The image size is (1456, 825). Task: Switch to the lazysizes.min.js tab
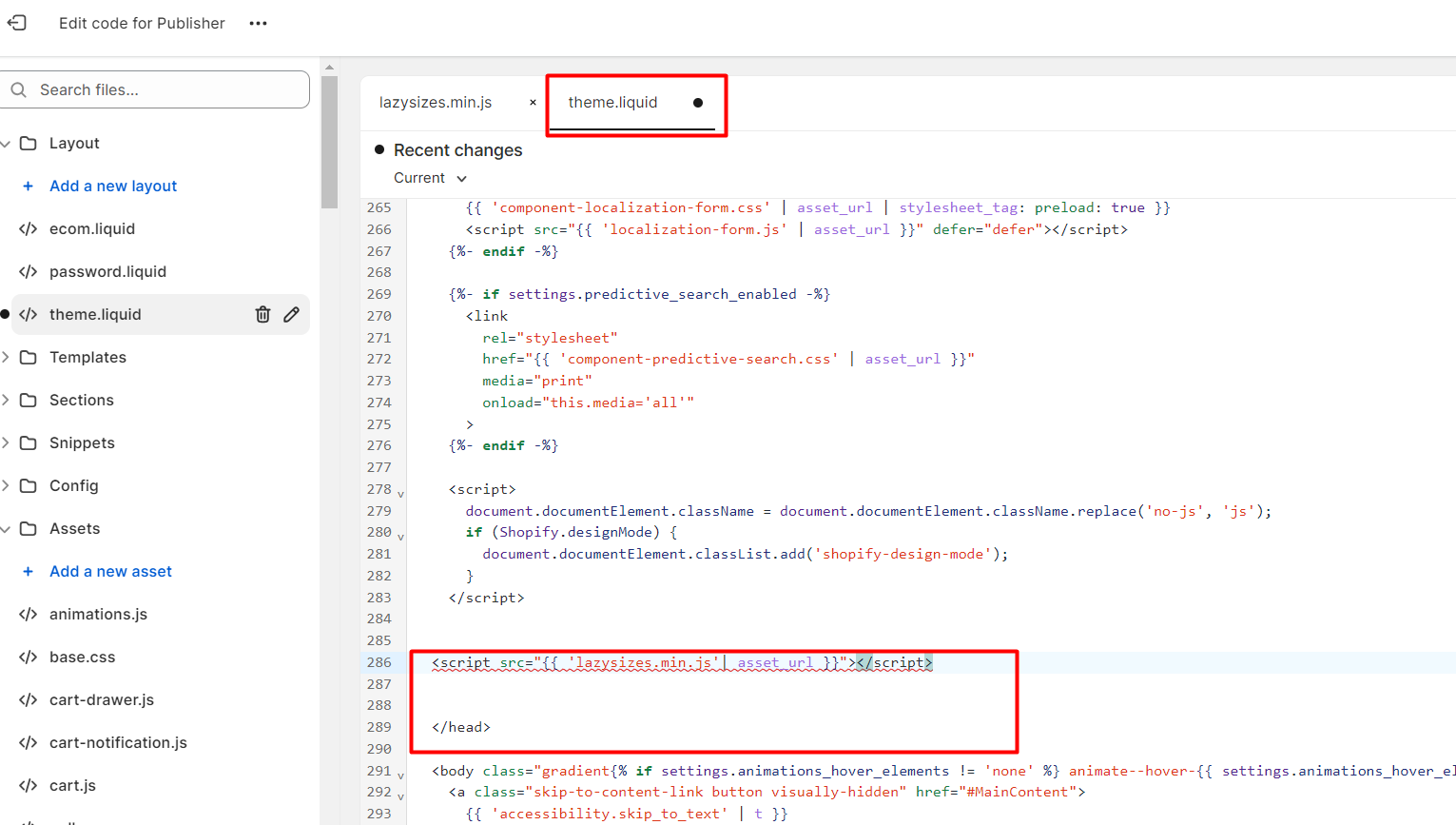pos(436,102)
